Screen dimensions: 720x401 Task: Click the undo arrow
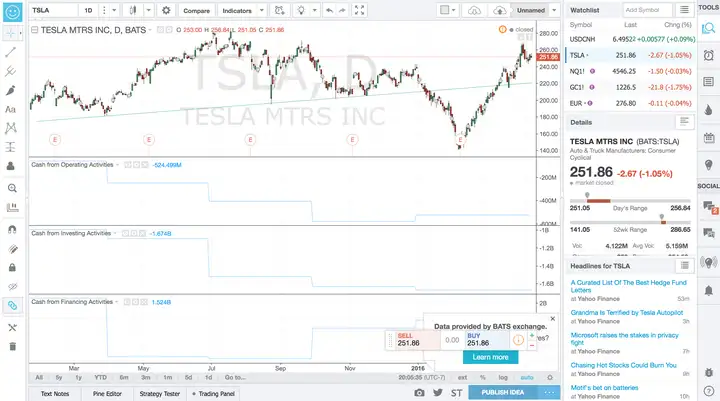[329, 10]
